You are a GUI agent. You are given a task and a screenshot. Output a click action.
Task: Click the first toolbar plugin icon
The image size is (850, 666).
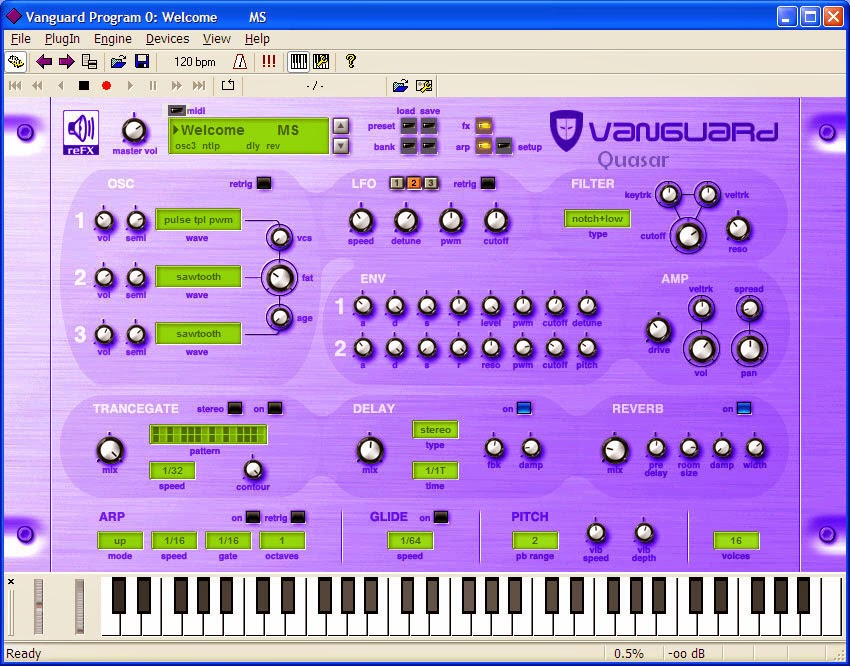point(16,62)
